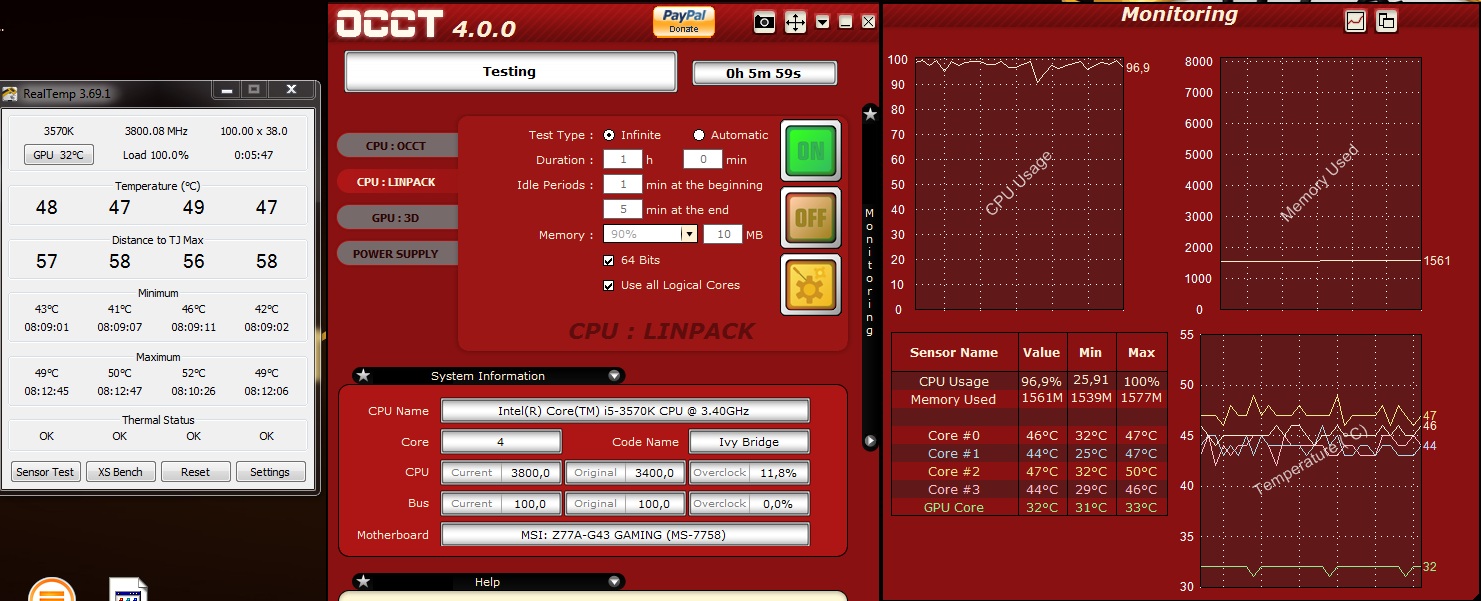Click RealTemp Sensor Test button
Image resolution: width=1481 pixels, height=601 pixels.
pyautogui.click(x=46, y=472)
